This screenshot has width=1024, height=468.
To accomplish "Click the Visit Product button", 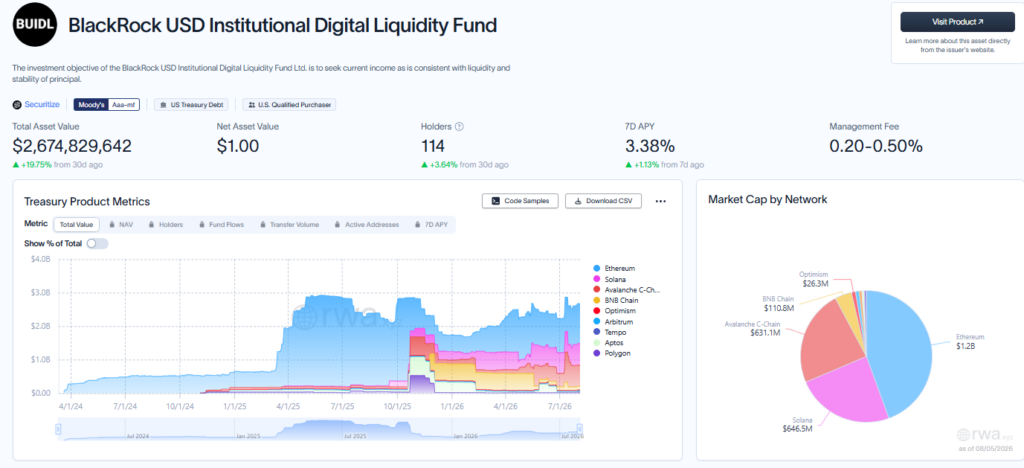I will click(957, 22).
